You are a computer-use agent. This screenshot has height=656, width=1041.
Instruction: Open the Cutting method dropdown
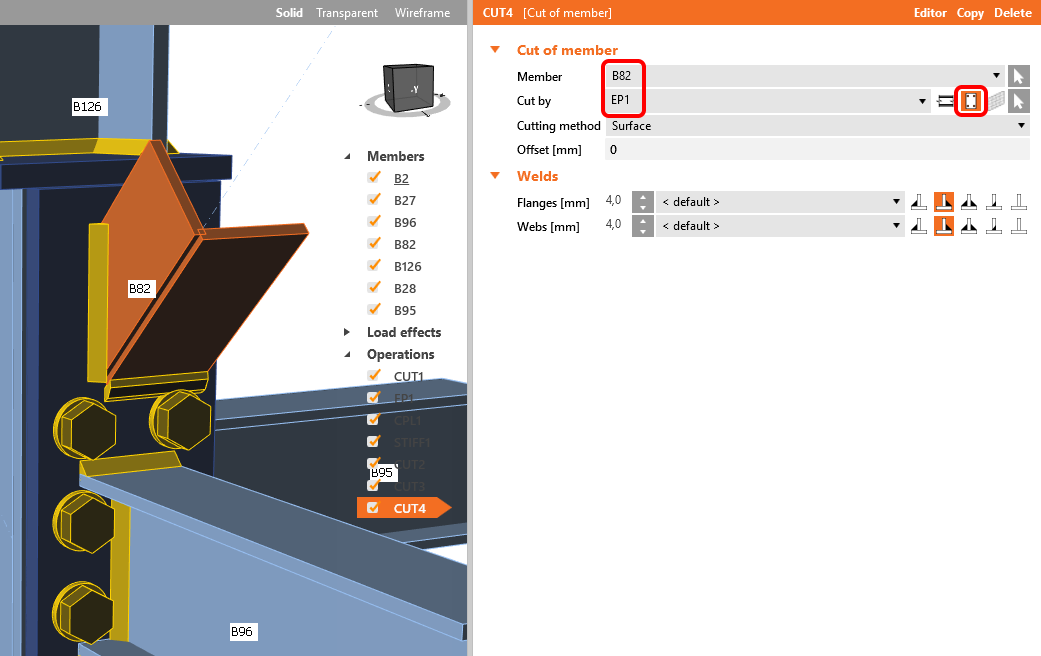click(818, 125)
